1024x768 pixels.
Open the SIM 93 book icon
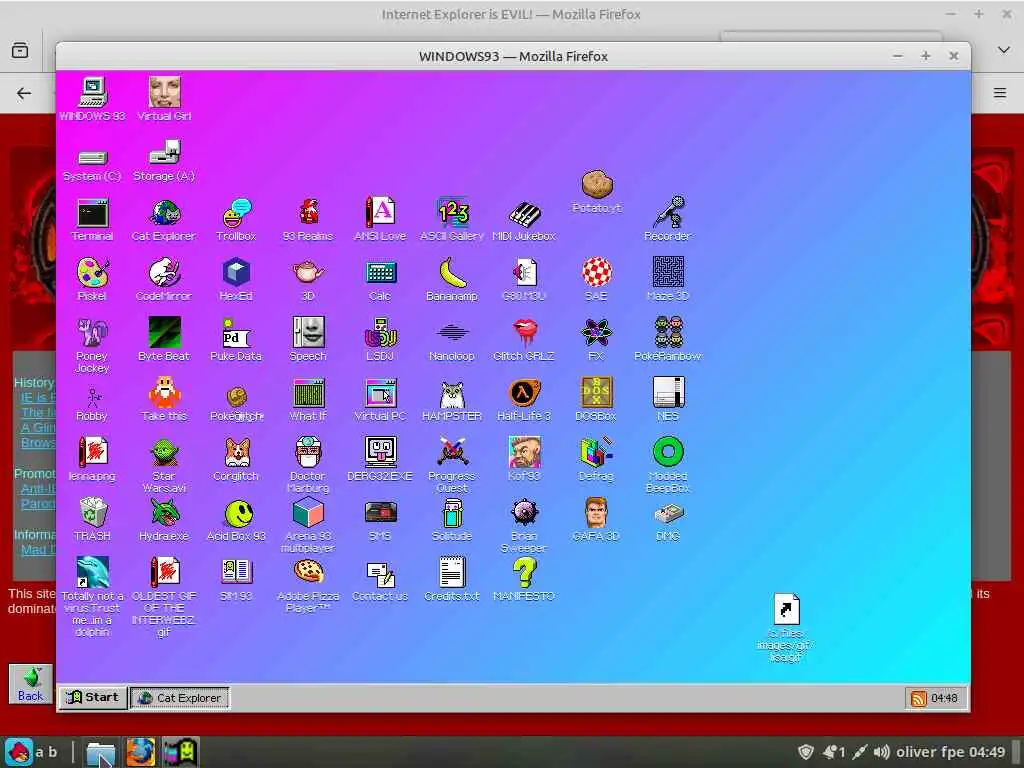pyautogui.click(x=236, y=573)
